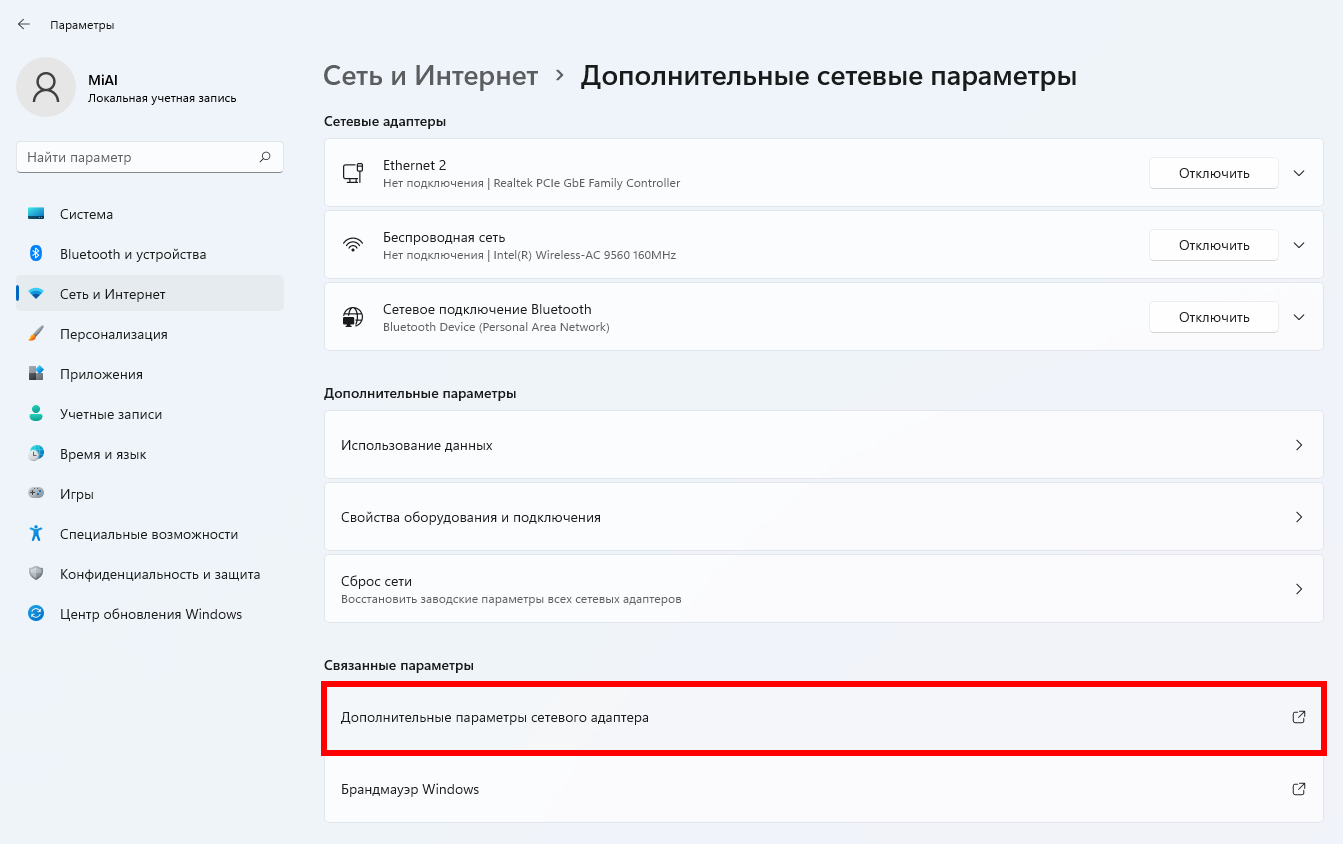Click the search magnifier icon
The image size is (1343, 844).
(265, 157)
